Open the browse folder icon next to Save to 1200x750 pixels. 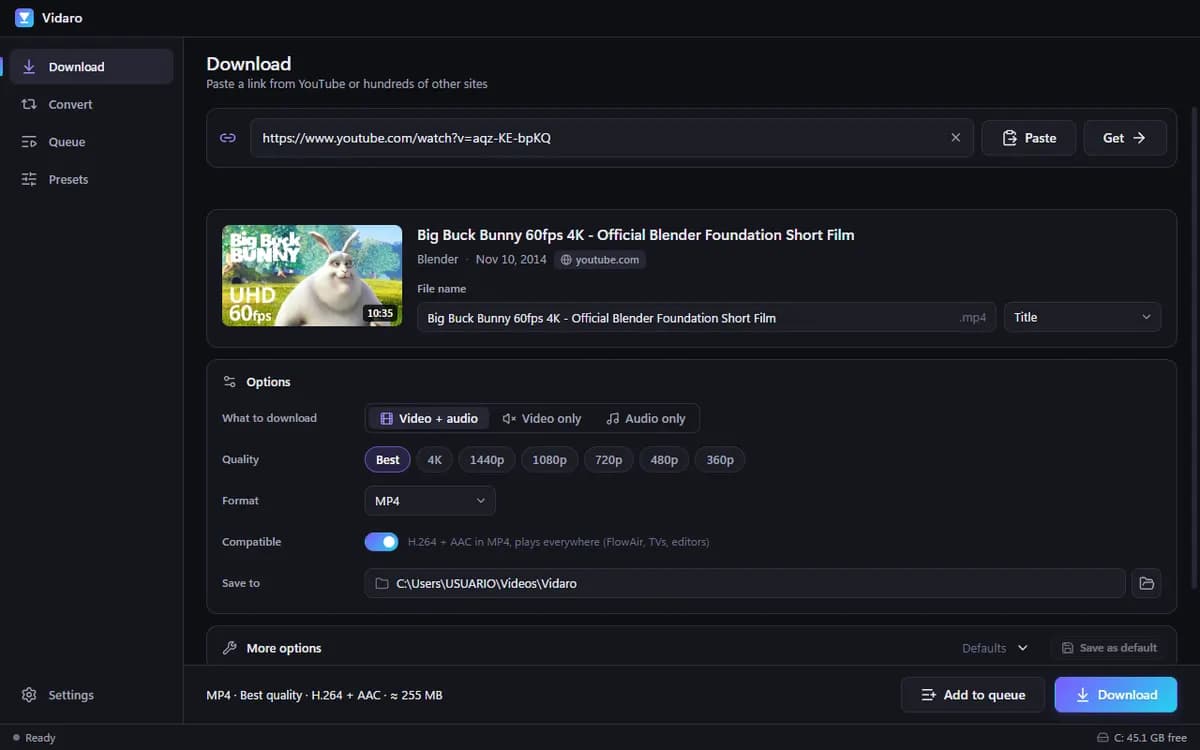(1146, 583)
